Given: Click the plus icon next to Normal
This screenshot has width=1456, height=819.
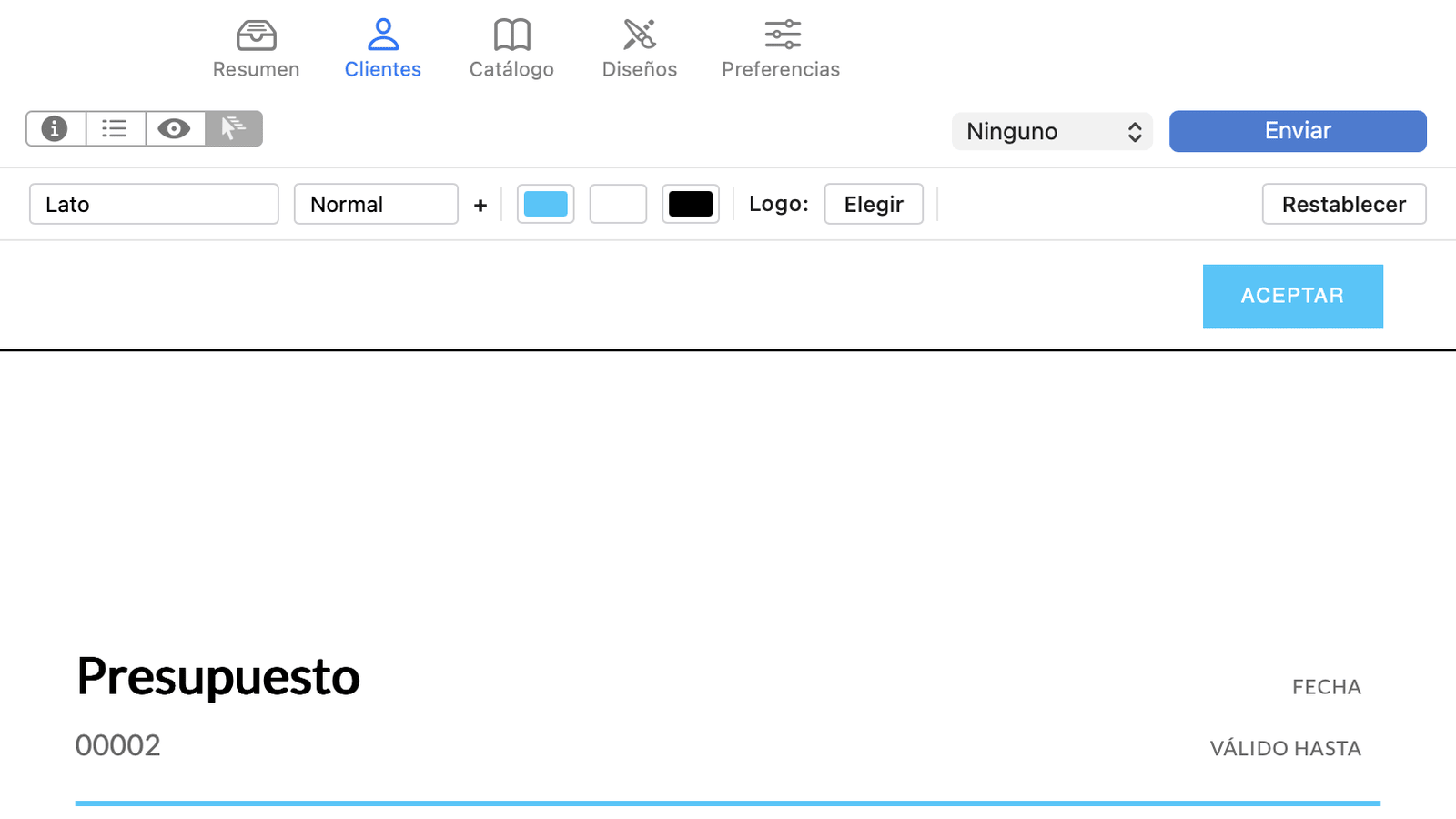Looking at the screenshot, I should pos(480,206).
